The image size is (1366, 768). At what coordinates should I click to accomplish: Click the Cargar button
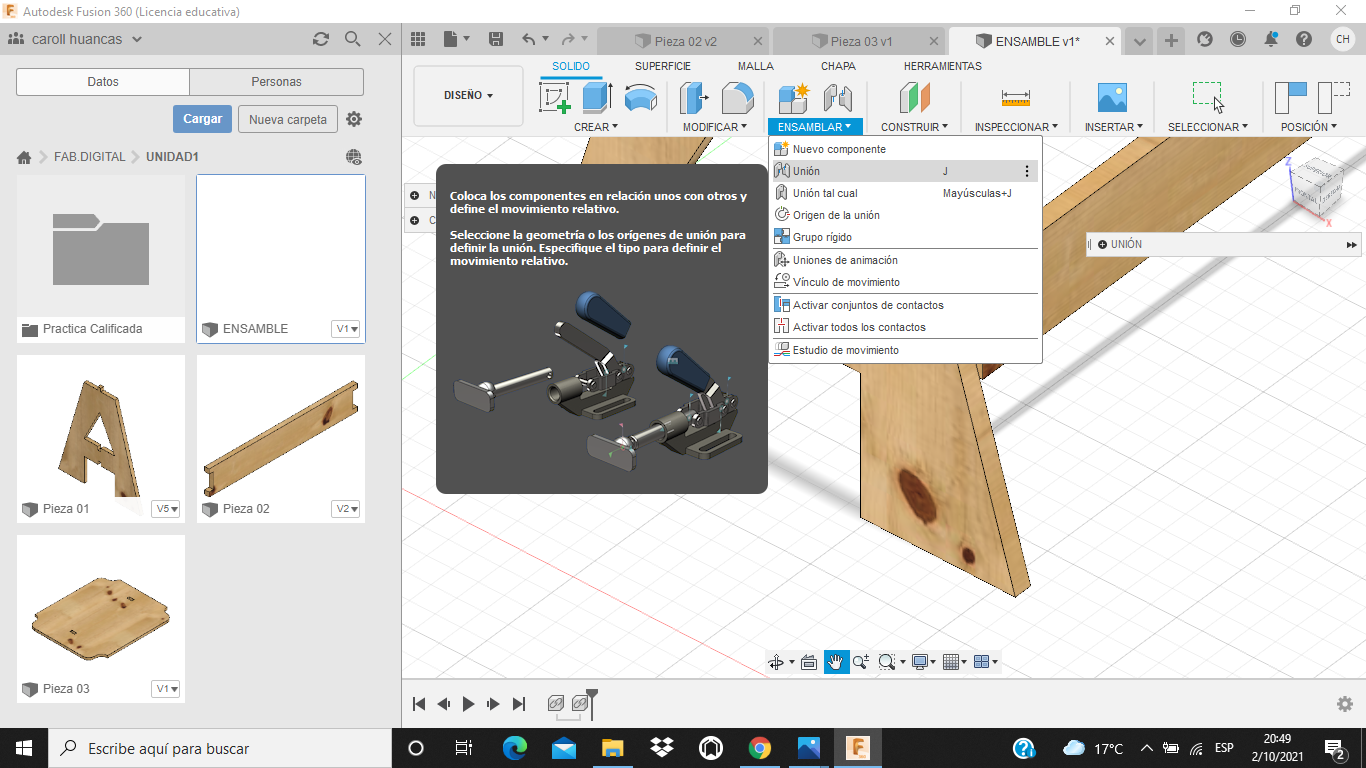coord(202,119)
